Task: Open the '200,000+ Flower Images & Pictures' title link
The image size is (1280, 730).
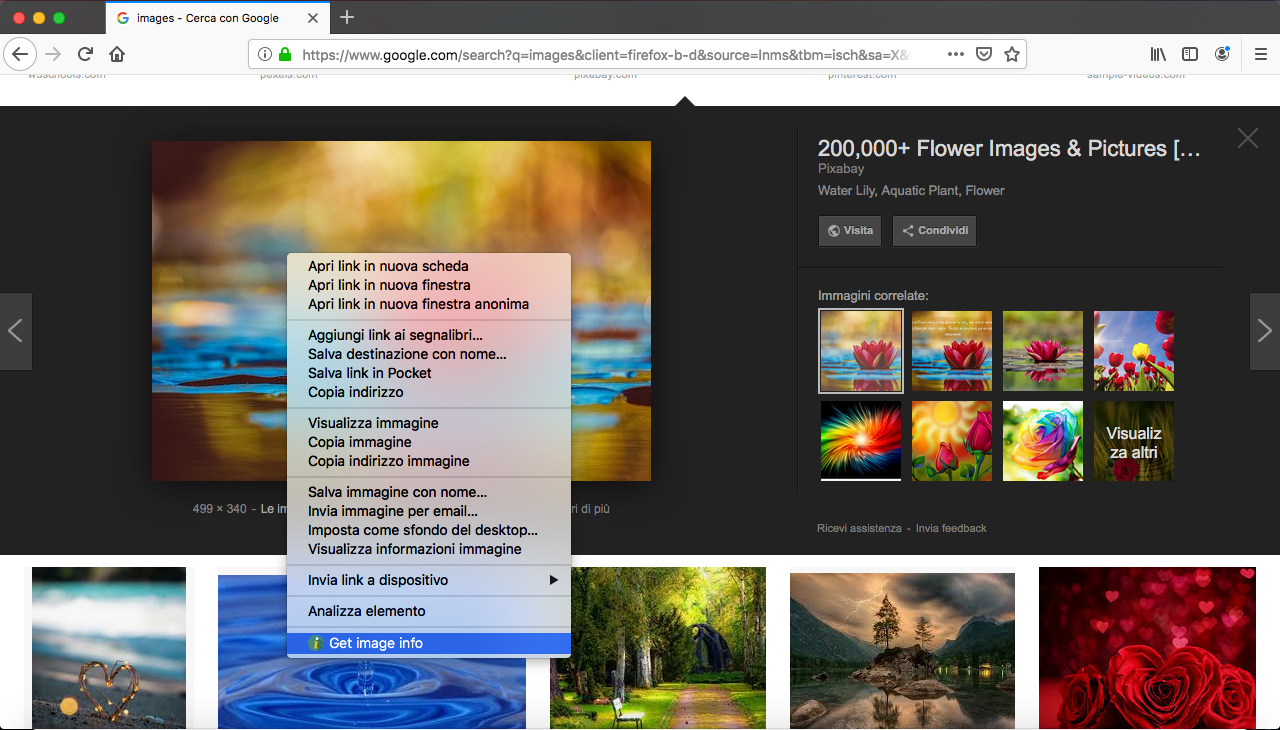Action: [x=1009, y=149]
